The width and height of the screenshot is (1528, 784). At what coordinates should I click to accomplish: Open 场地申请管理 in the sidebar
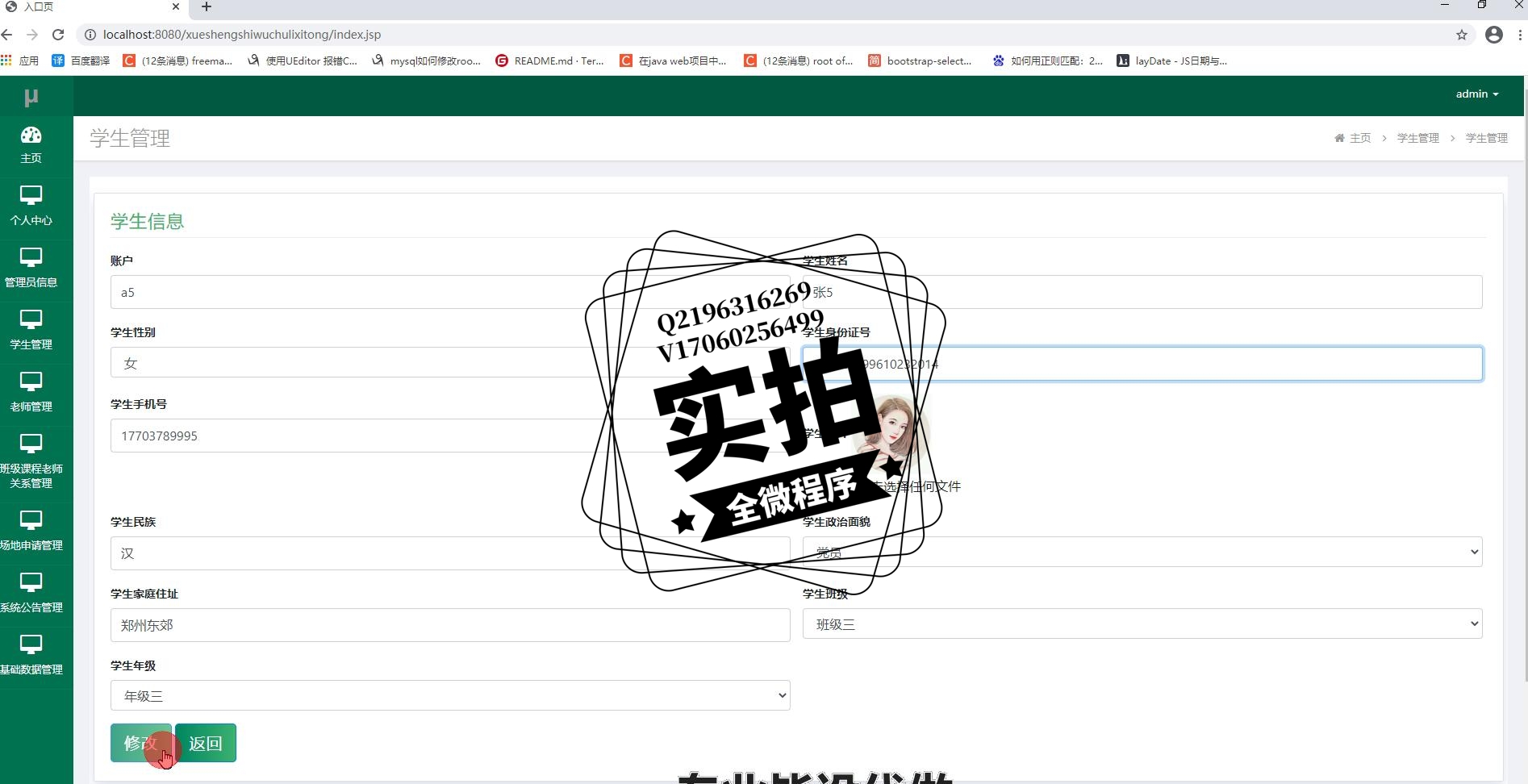tap(31, 532)
